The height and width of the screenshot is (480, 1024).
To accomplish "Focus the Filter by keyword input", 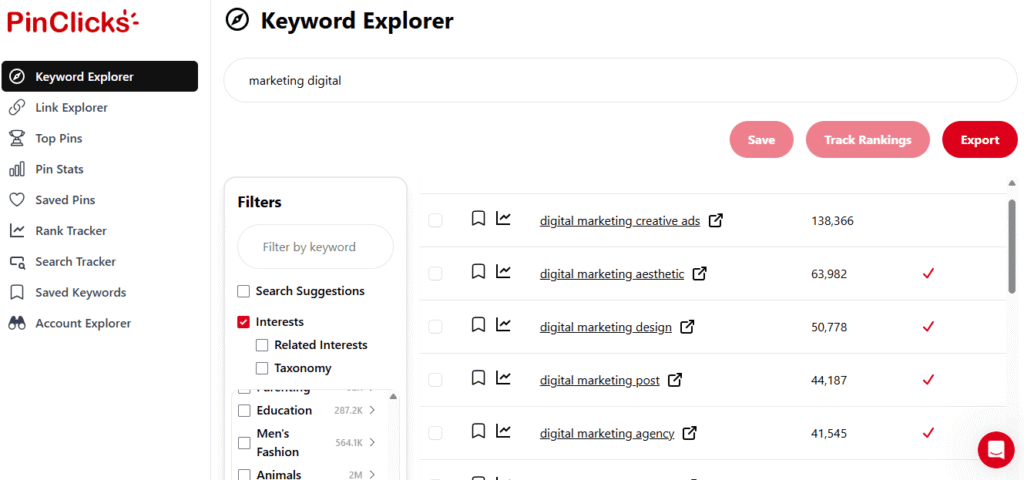I will click(315, 247).
